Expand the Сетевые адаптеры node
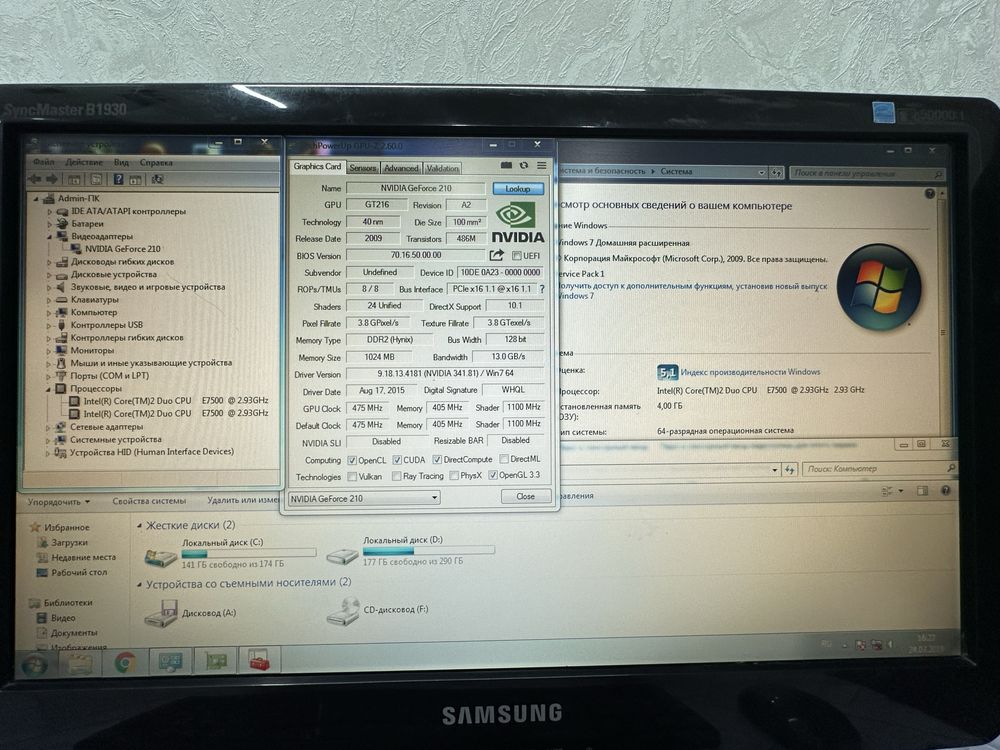 [x=48, y=427]
